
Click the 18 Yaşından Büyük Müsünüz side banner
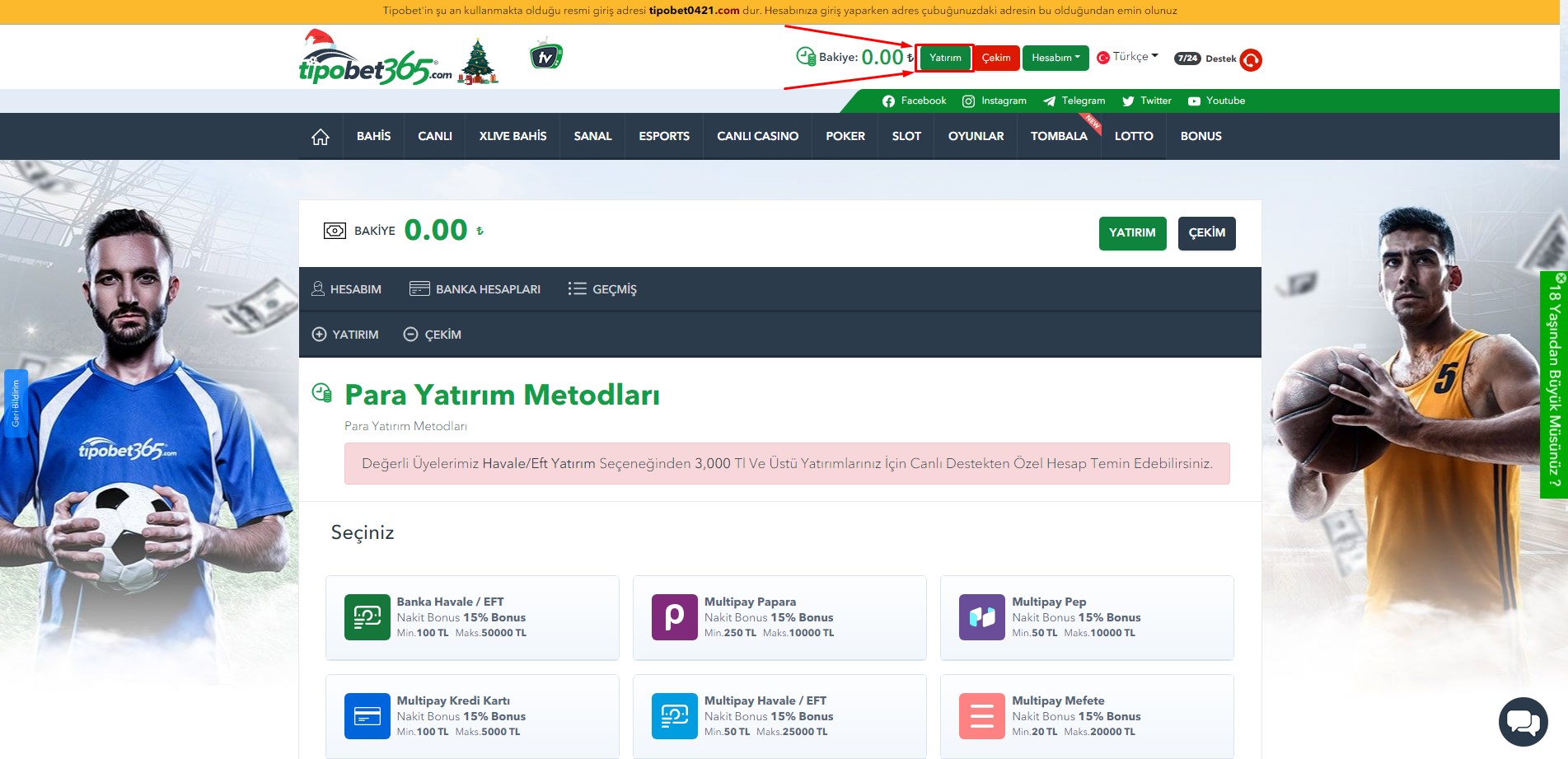pyautogui.click(x=1553, y=385)
